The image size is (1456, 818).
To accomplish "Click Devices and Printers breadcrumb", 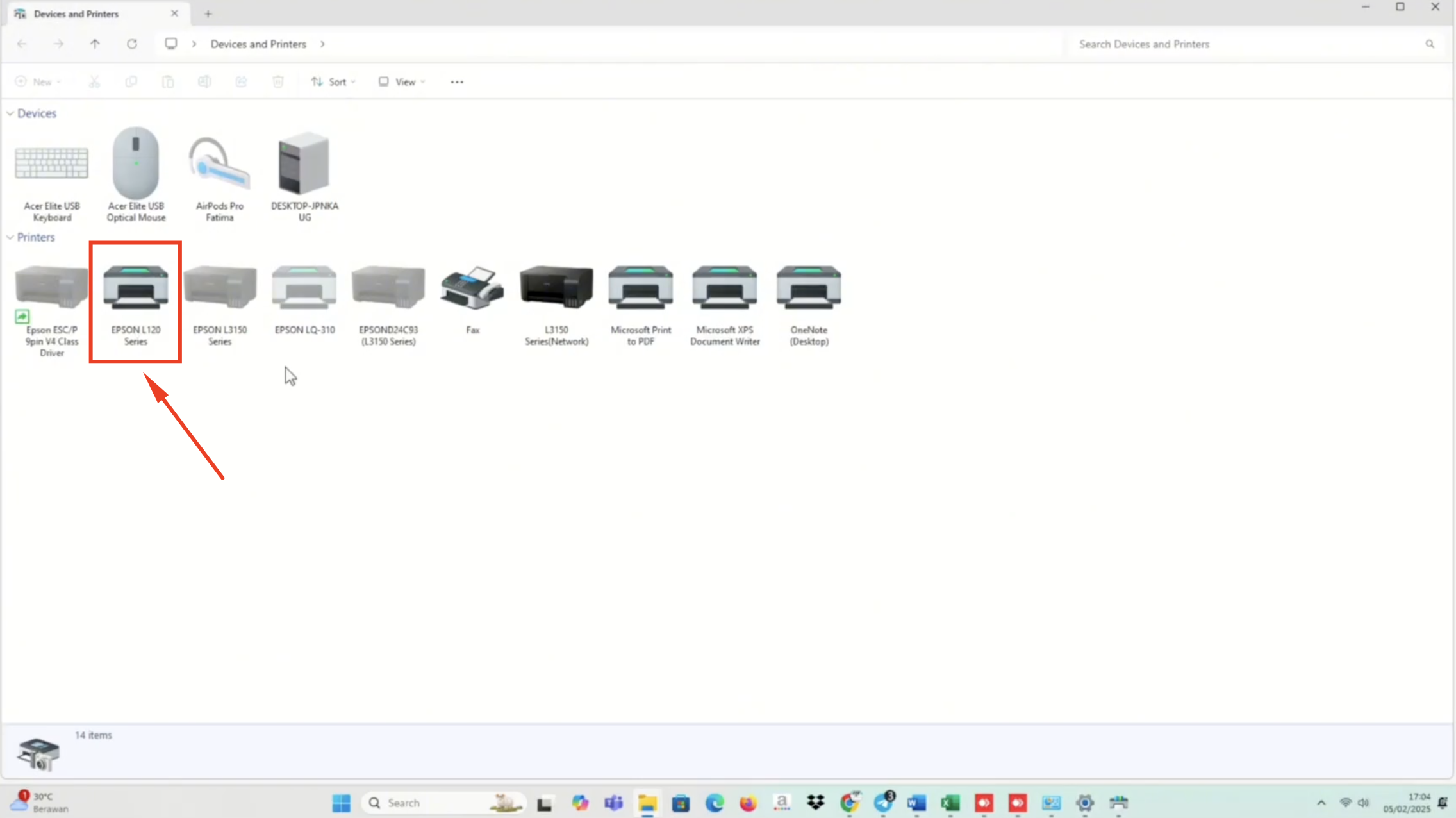I will 258,44.
